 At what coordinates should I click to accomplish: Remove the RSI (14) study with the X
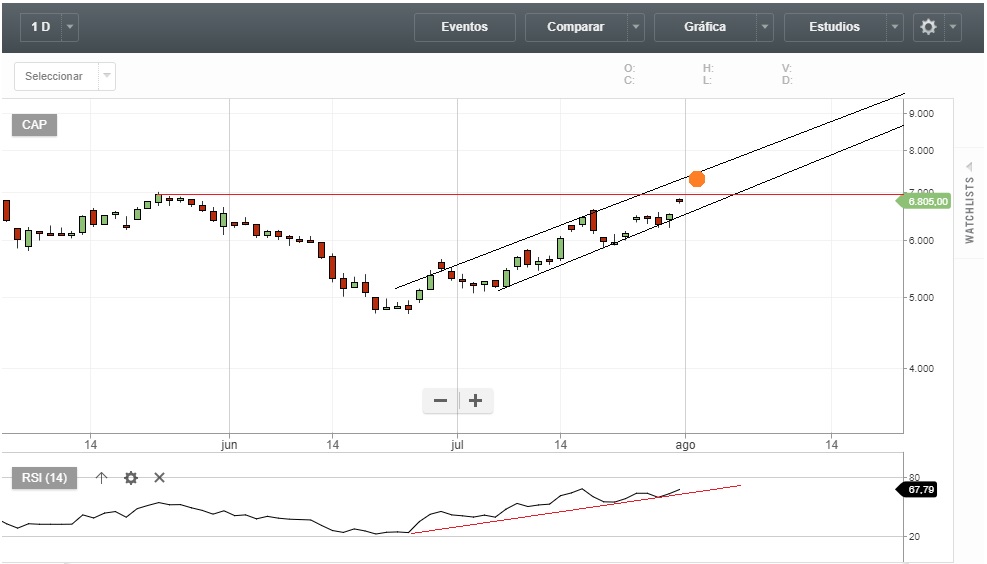coord(159,478)
